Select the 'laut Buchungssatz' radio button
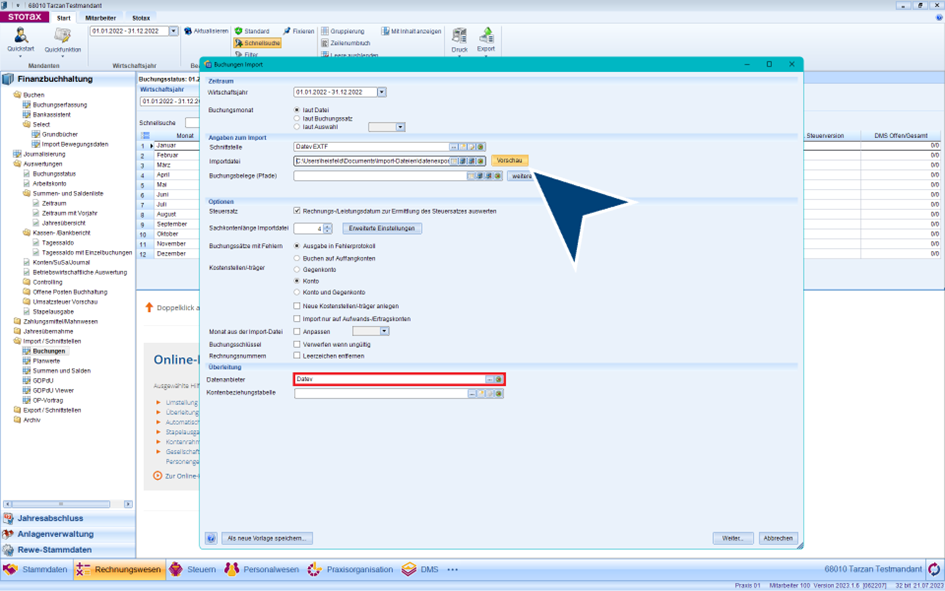 297,118
